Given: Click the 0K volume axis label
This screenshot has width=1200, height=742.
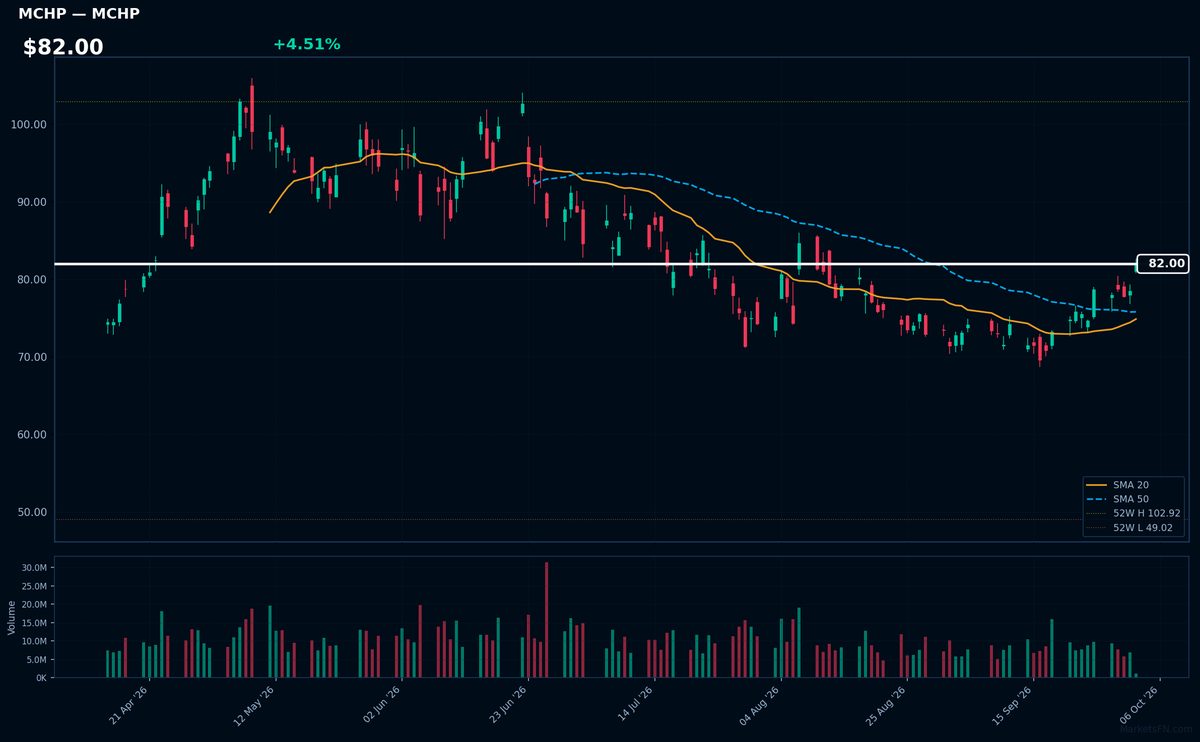Looking at the screenshot, I should (x=41, y=678).
